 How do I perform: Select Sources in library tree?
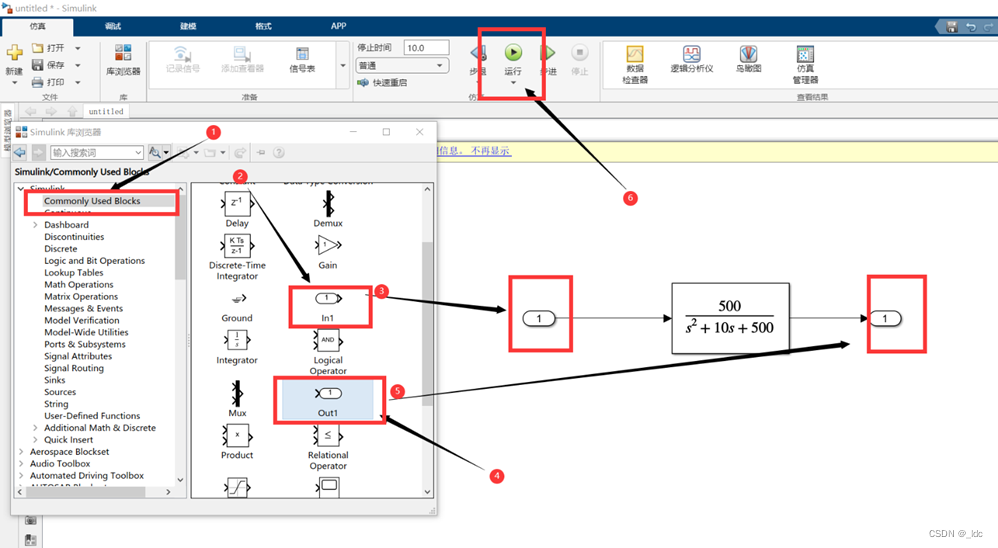tap(60, 392)
